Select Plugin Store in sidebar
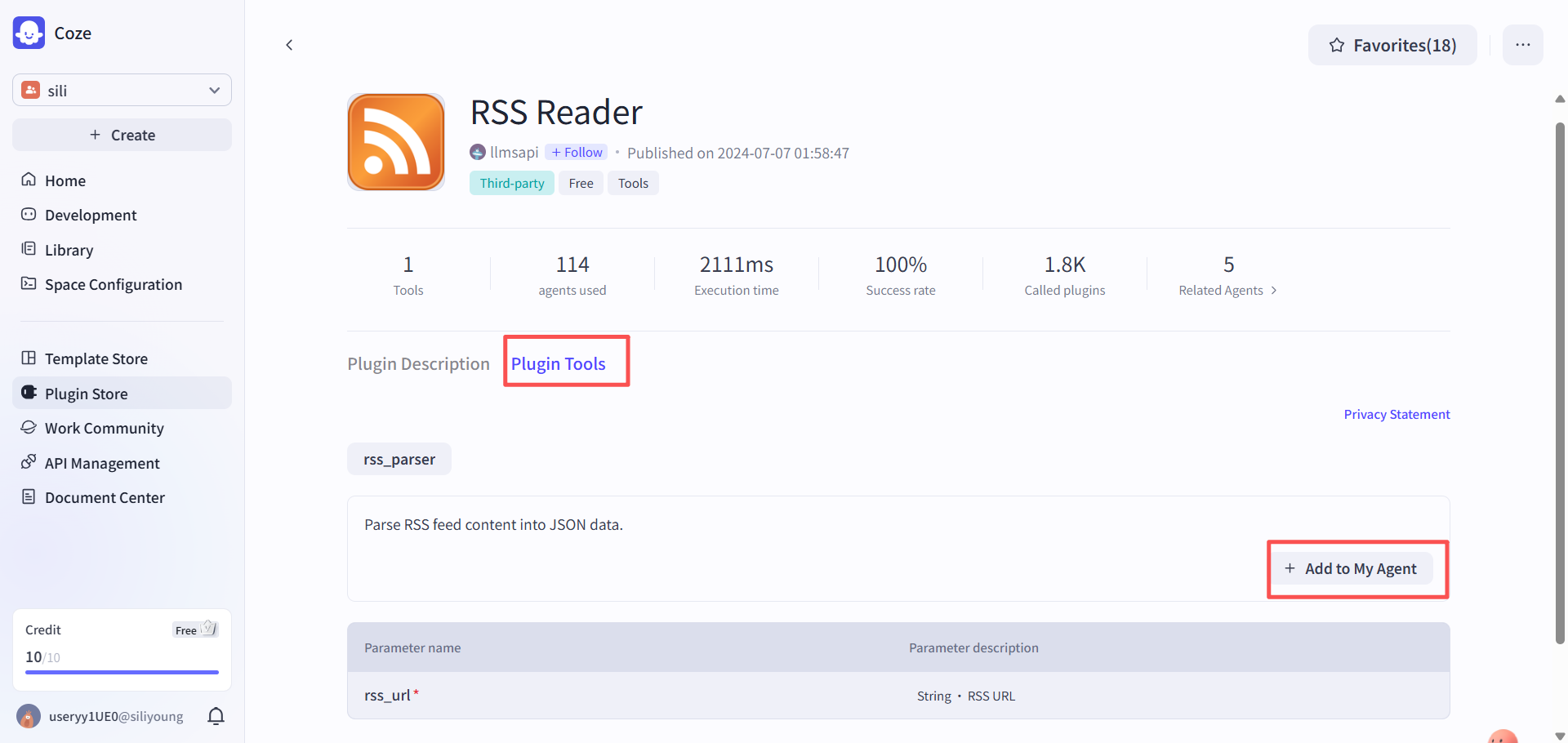The image size is (1568, 743). click(122, 393)
